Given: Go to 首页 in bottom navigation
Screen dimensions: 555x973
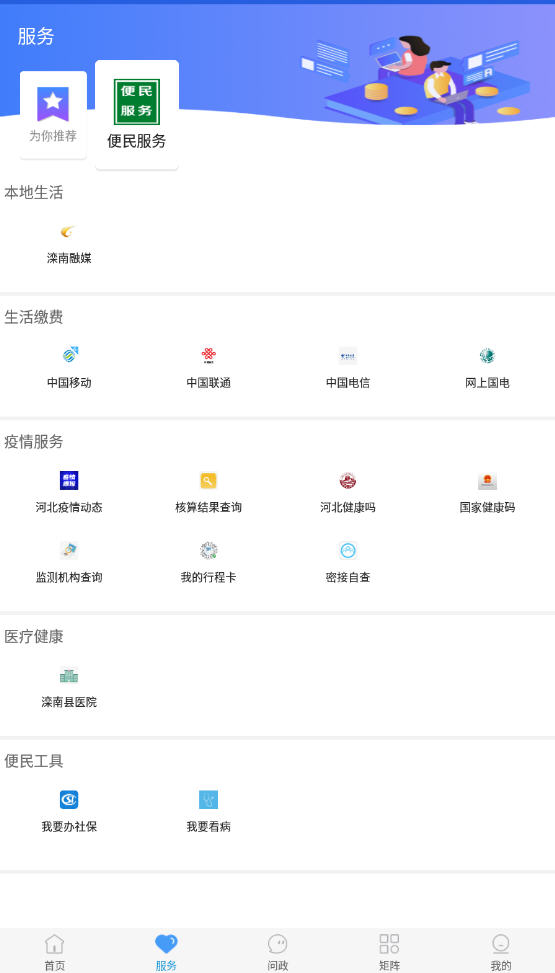Looking at the screenshot, I should (55, 952).
